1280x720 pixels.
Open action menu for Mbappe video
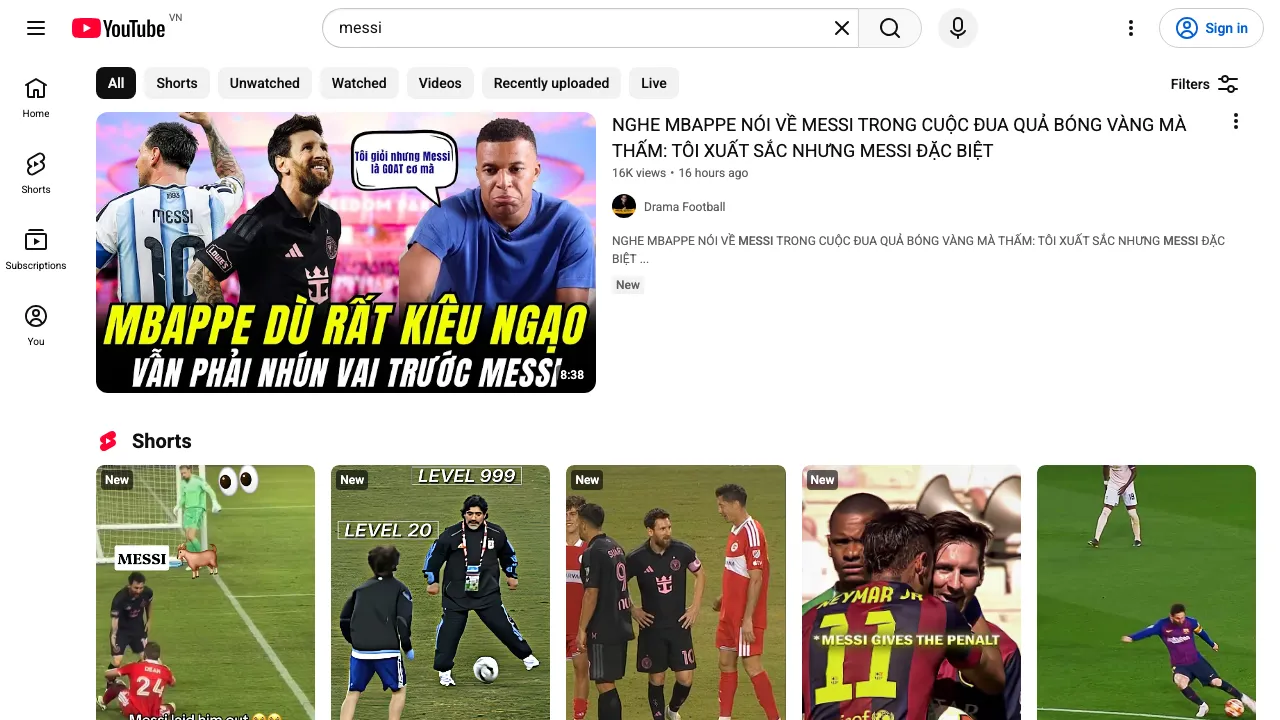click(x=1236, y=121)
